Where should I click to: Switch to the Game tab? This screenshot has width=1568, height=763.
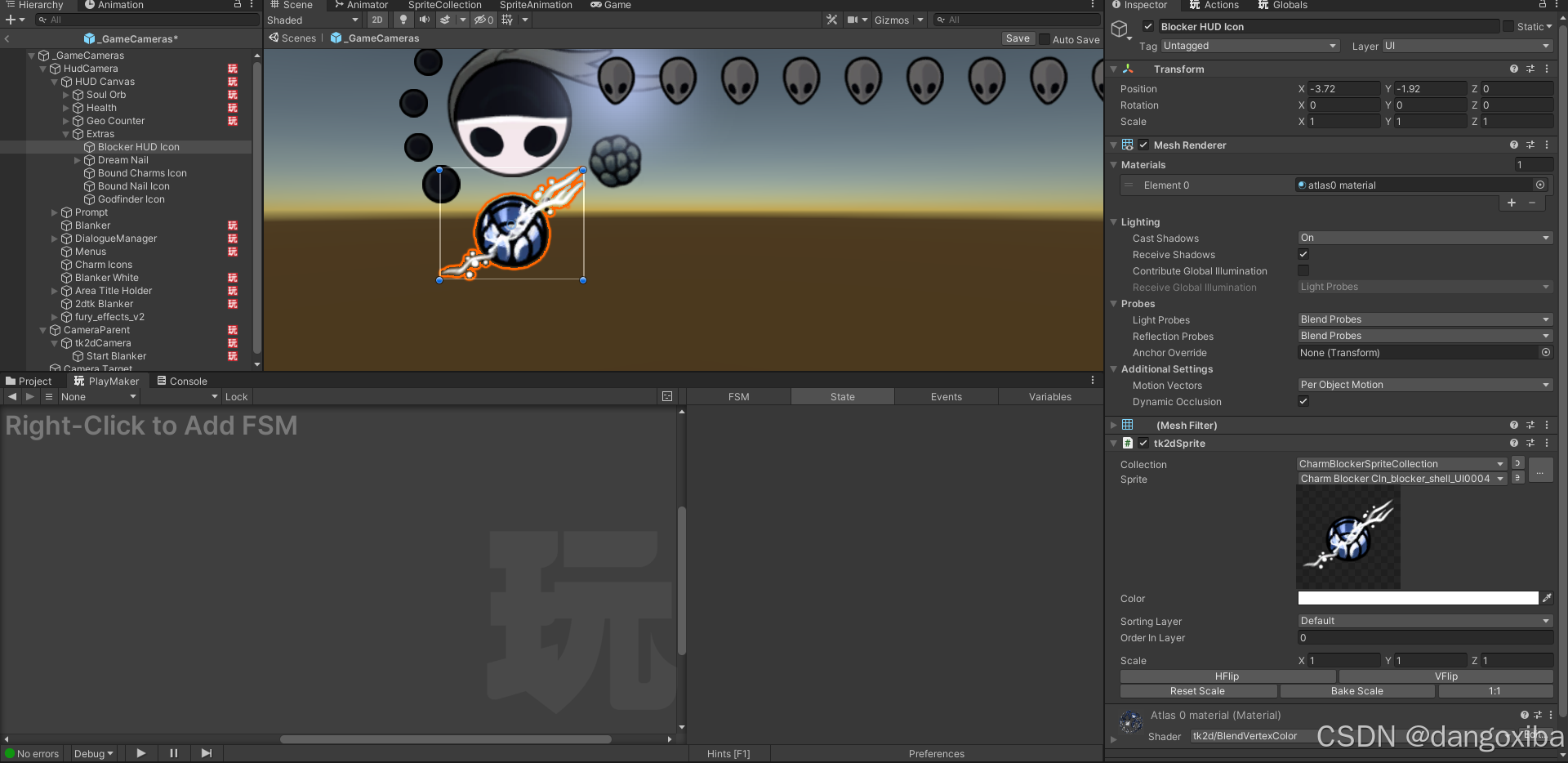coord(611,5)
